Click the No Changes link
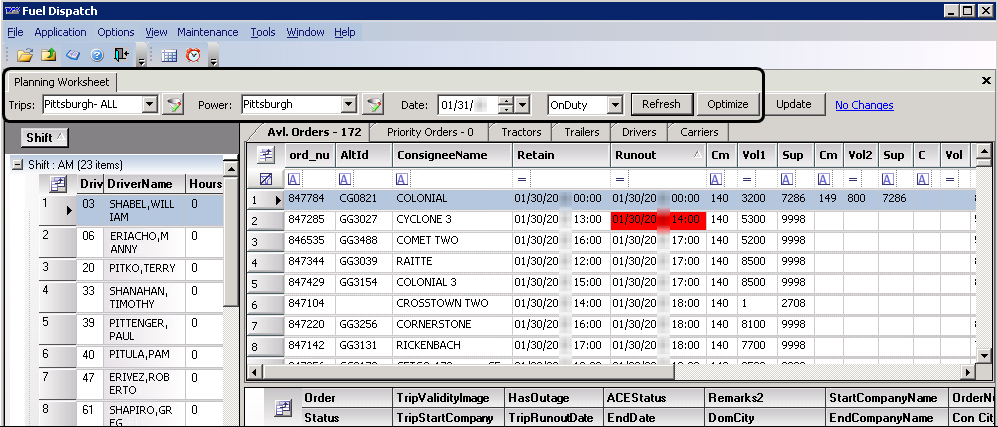This screenshot has width=998, height=427. pyautogui.click(x=864, y=105)
